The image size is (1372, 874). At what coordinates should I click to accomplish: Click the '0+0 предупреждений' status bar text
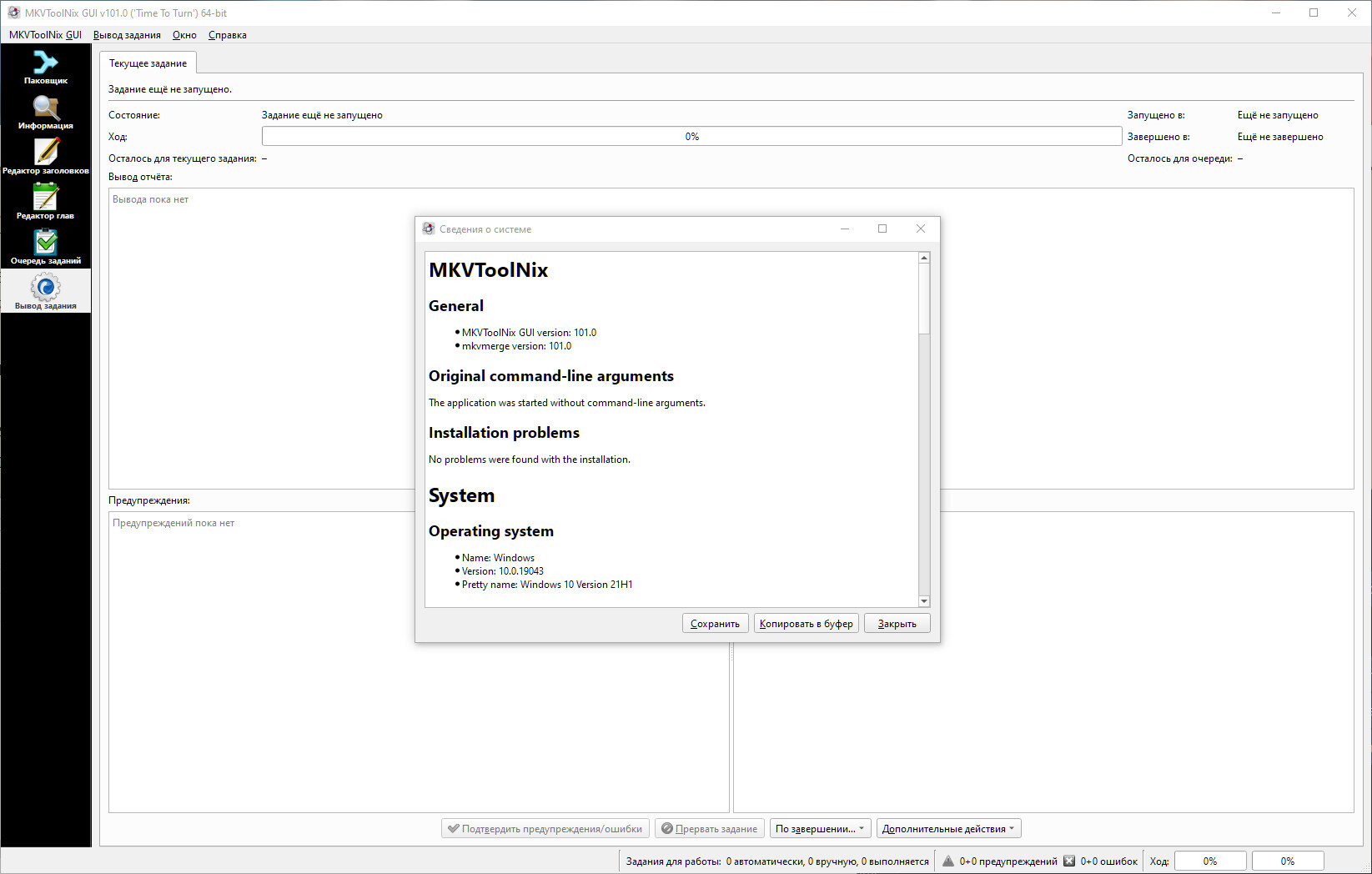point(1008,861)
